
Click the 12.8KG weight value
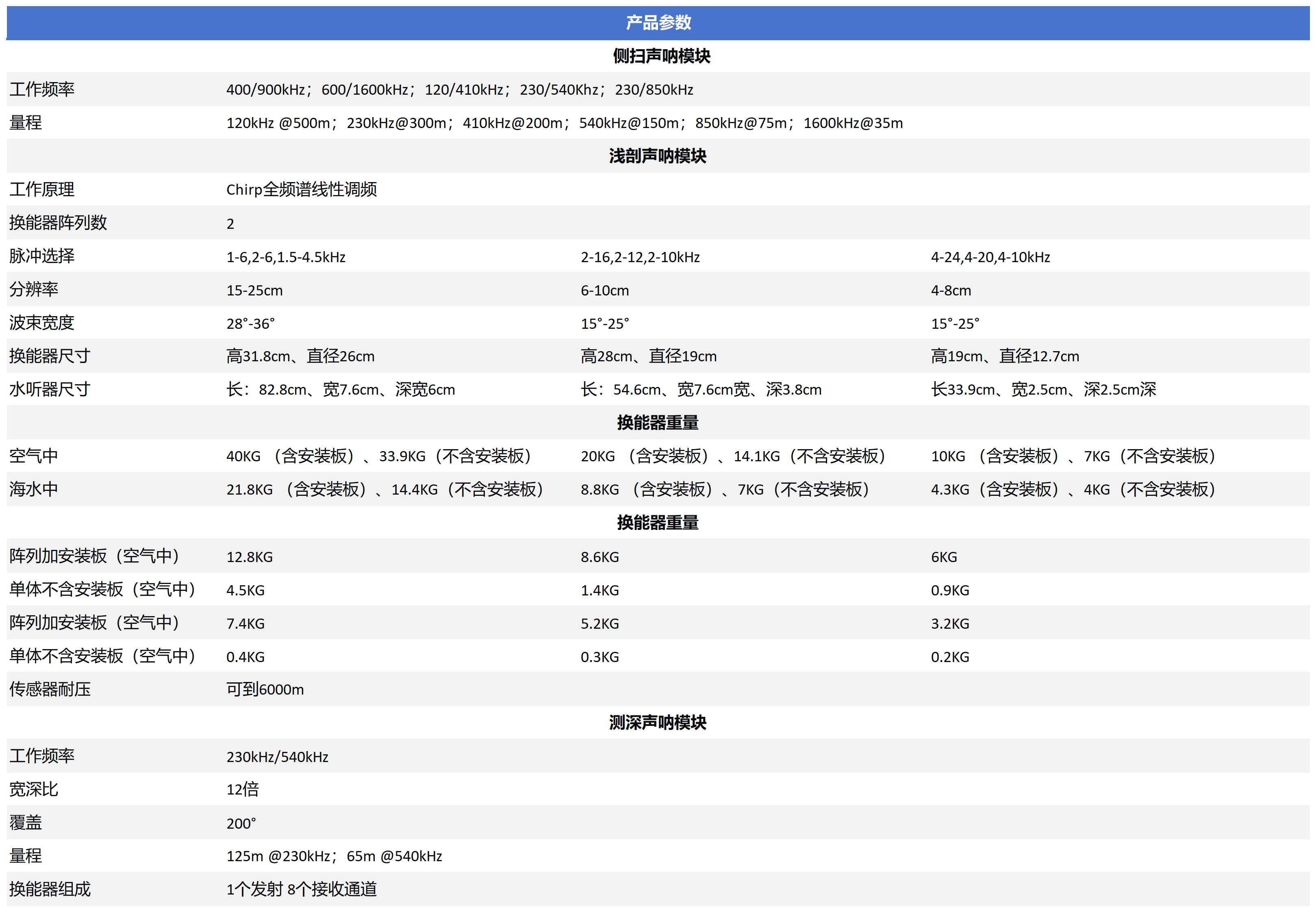click(x=249, y=556)
